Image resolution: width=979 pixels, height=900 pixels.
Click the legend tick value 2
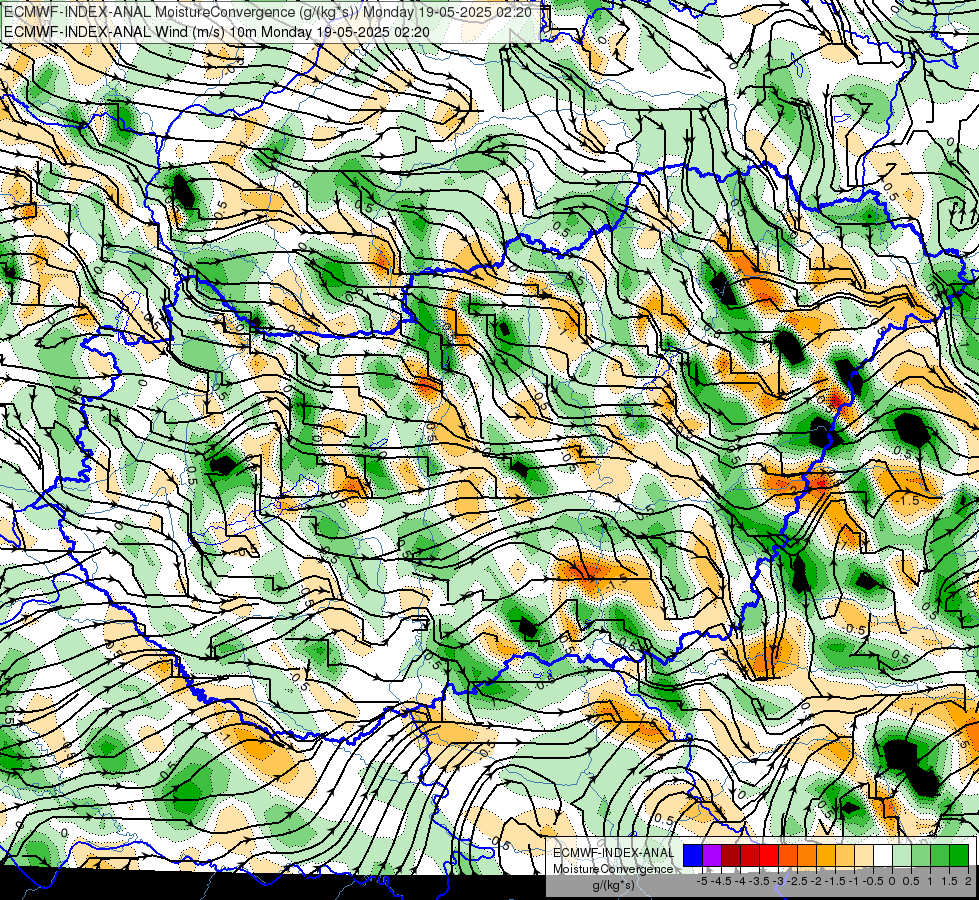point(968,881)
